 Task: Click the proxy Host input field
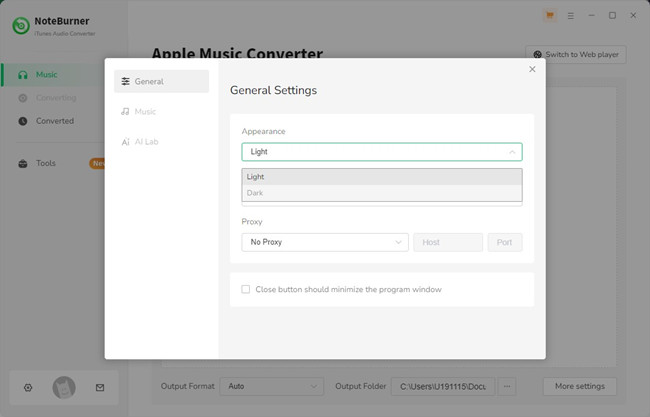pos(448,242)
